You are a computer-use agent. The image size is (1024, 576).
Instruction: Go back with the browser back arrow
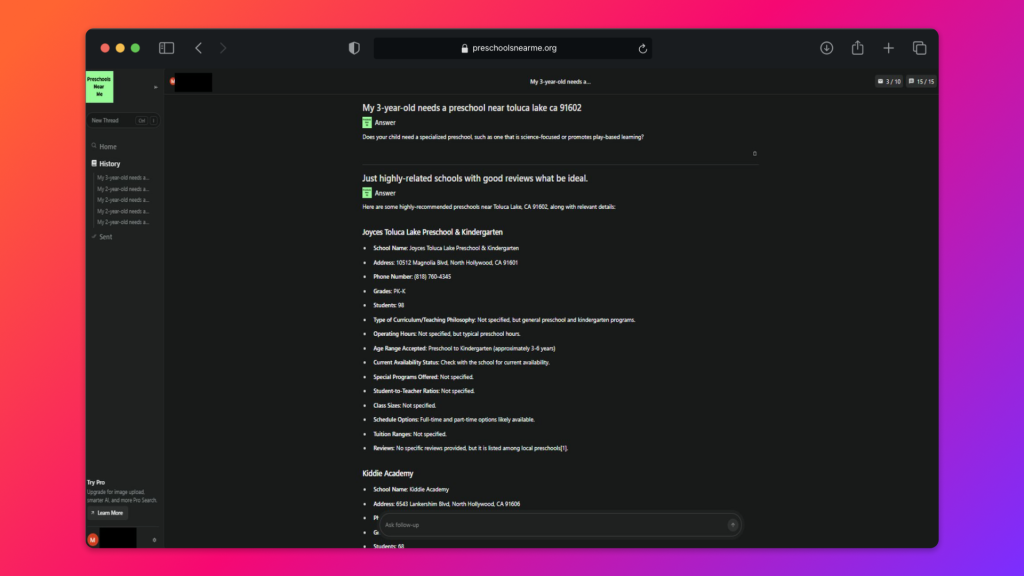198,48
